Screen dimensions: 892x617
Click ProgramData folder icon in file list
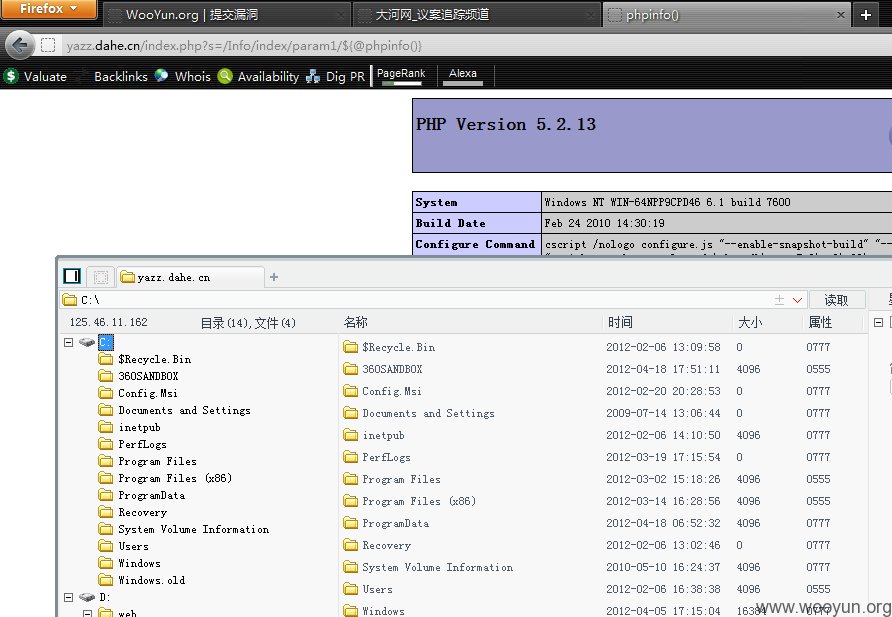pos(350,523)
